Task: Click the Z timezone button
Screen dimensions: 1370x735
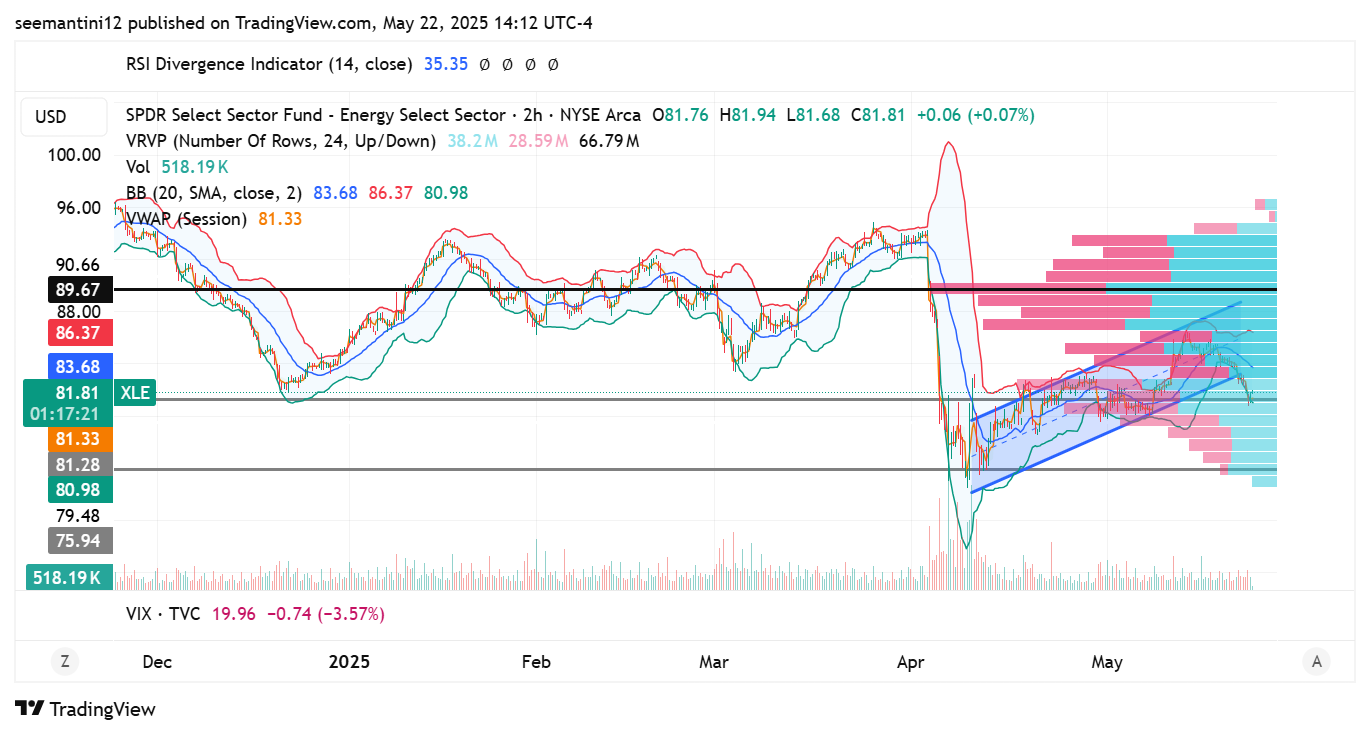Action: point(64,661)
